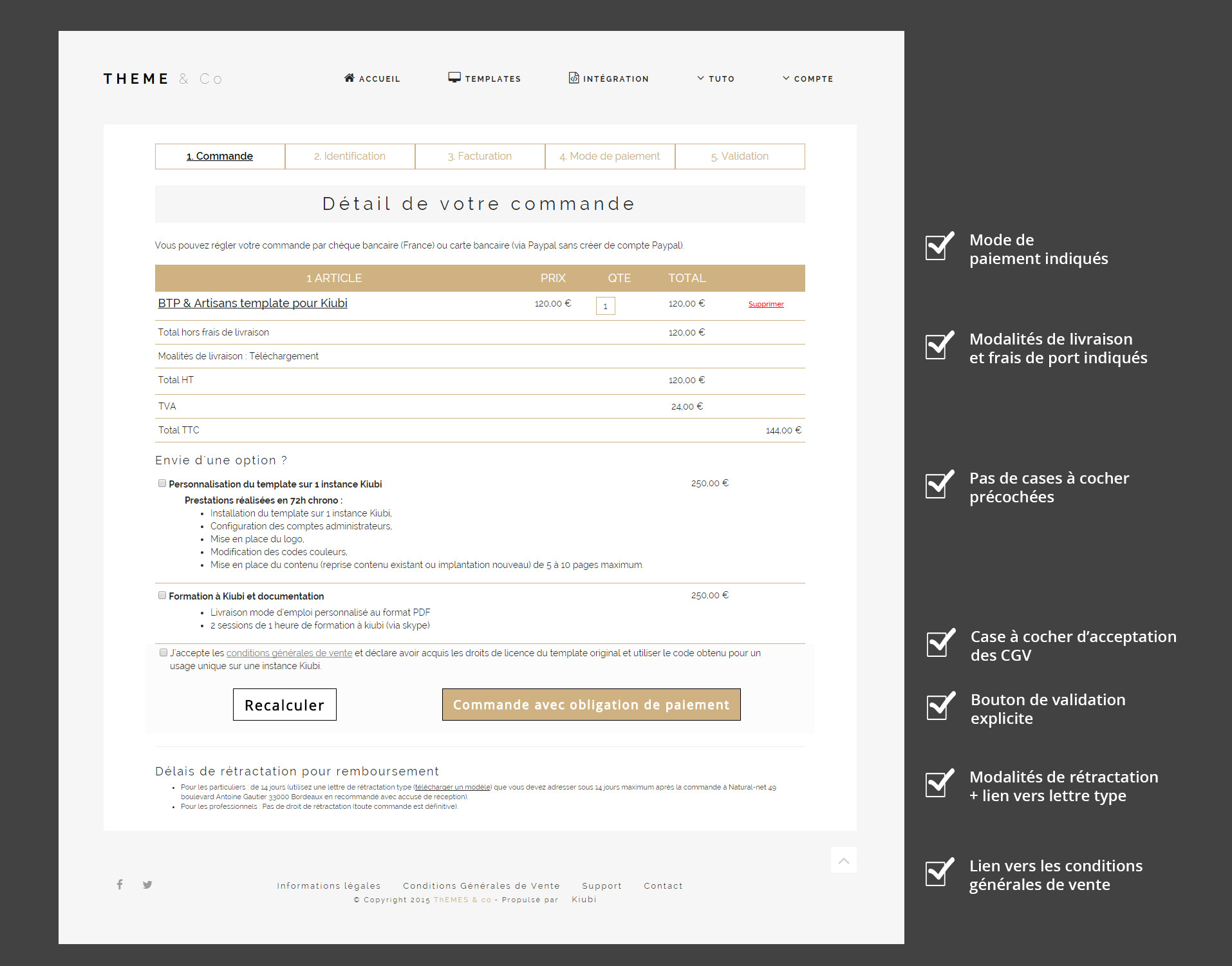The height and width of the screenshot is (966, 1232).
Task: Click the monitor icon beside Templates
Action: pyautogui.click(x=454, y=78)
